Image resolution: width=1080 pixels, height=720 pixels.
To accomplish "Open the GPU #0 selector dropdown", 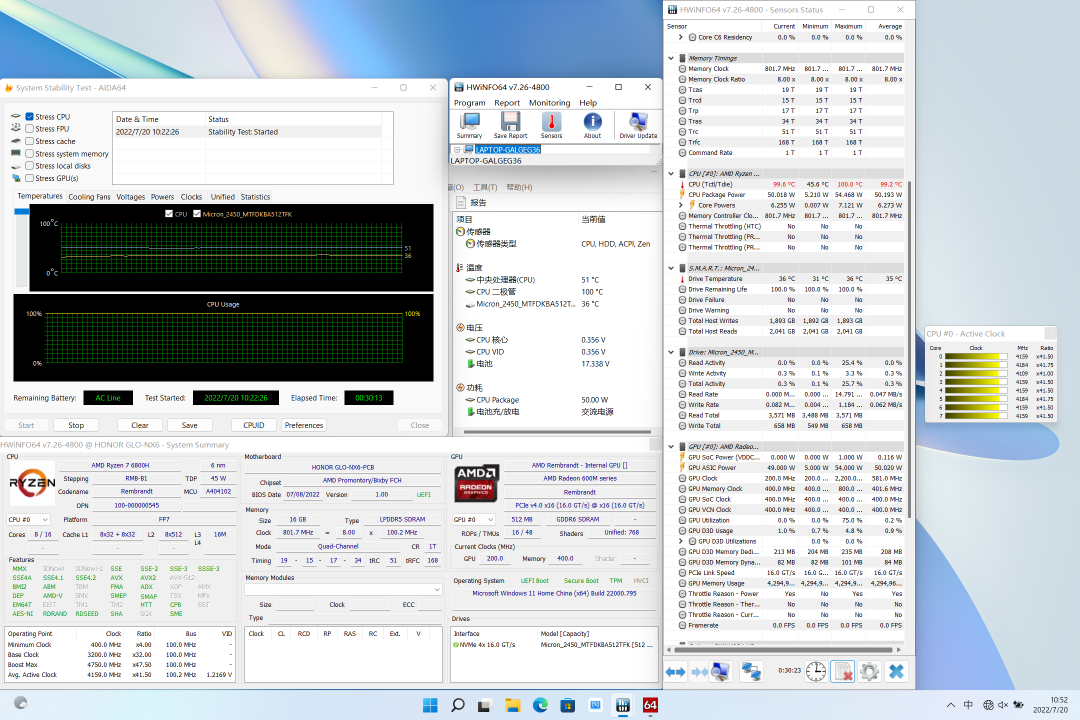I will (x=475, y=520).
